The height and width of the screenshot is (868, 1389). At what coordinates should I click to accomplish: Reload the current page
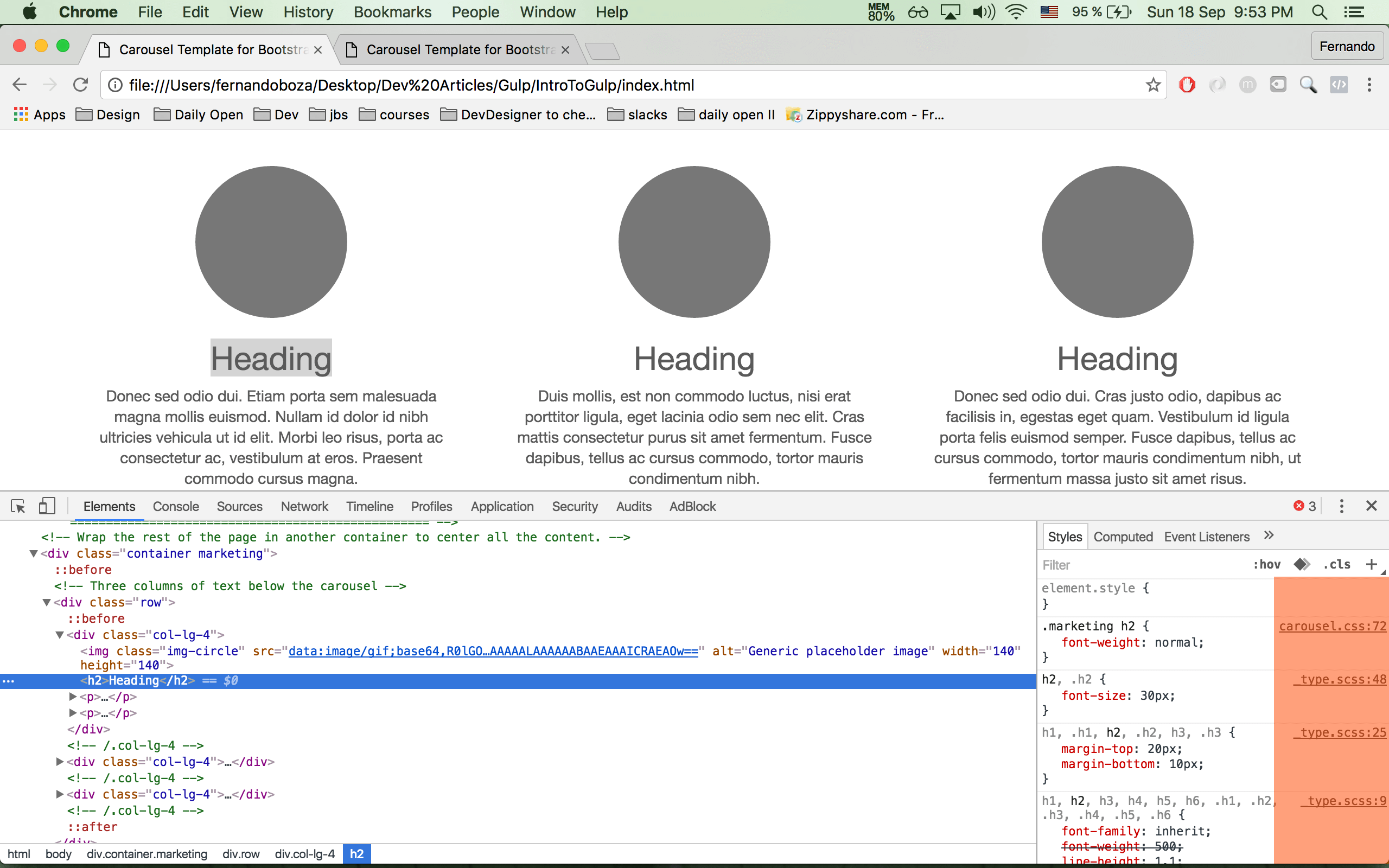pos(80,85)
